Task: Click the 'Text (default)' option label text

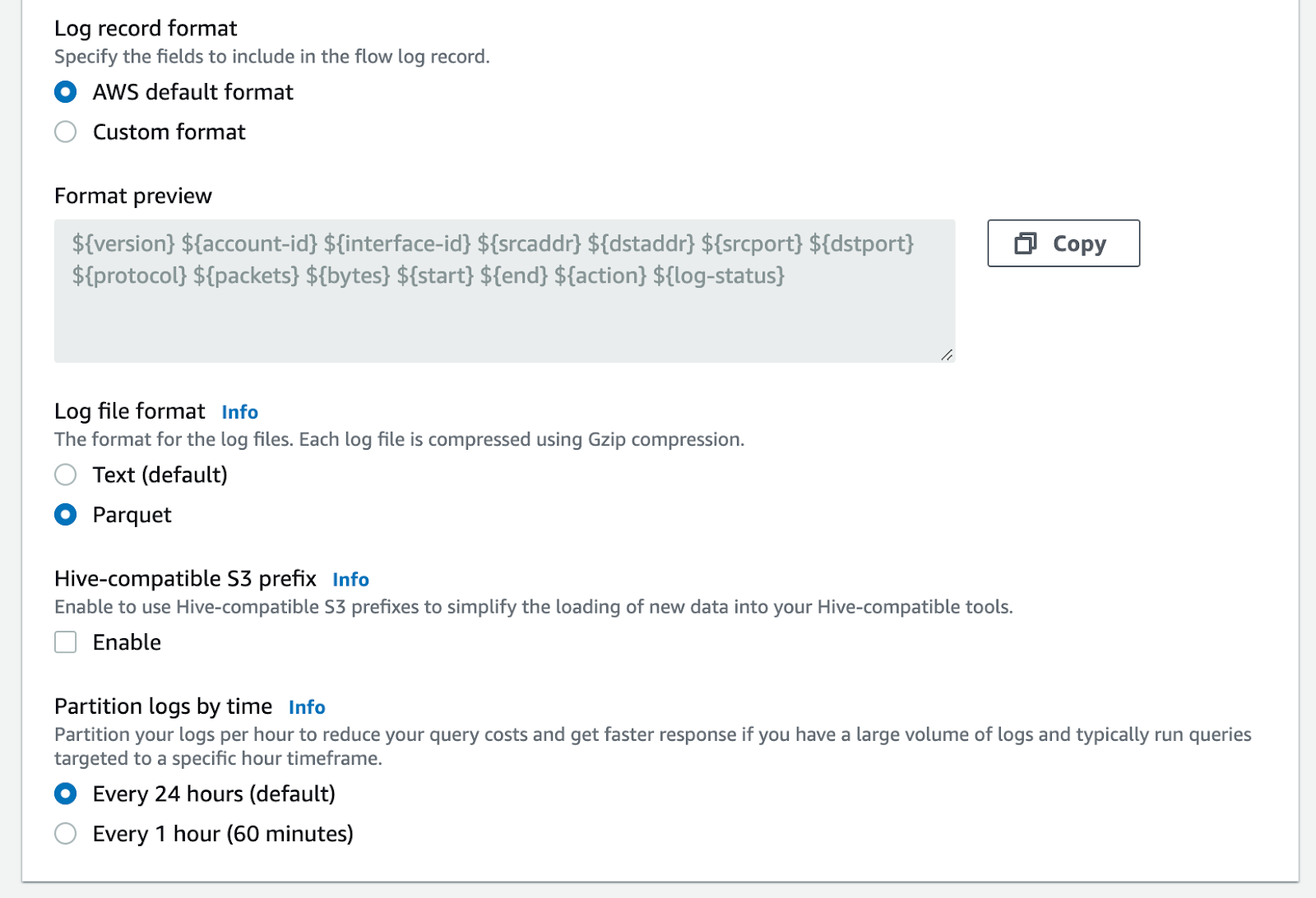Action: [160, 474]
